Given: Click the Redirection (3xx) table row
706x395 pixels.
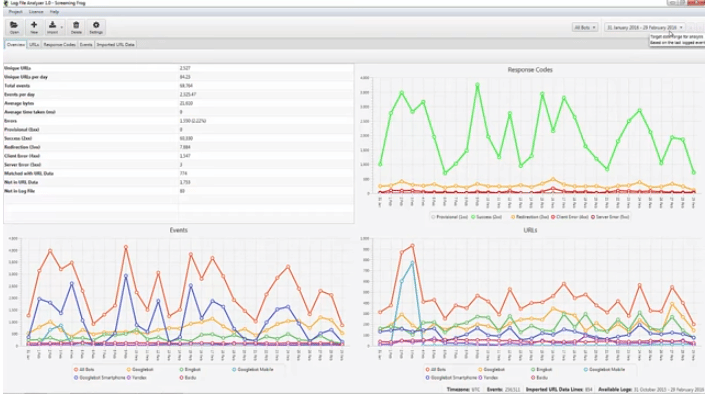Looking at the screenshot, I should click(179, 147).
